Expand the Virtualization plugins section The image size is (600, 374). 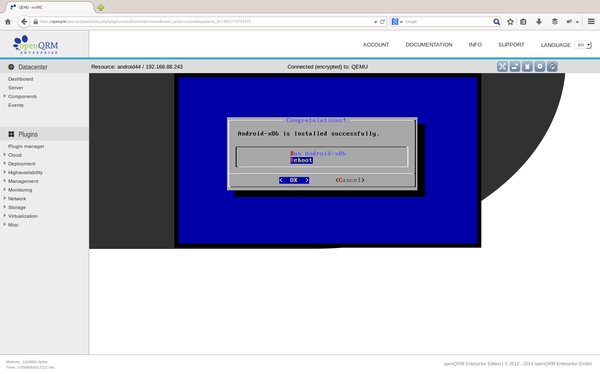(x=23, y=216)
